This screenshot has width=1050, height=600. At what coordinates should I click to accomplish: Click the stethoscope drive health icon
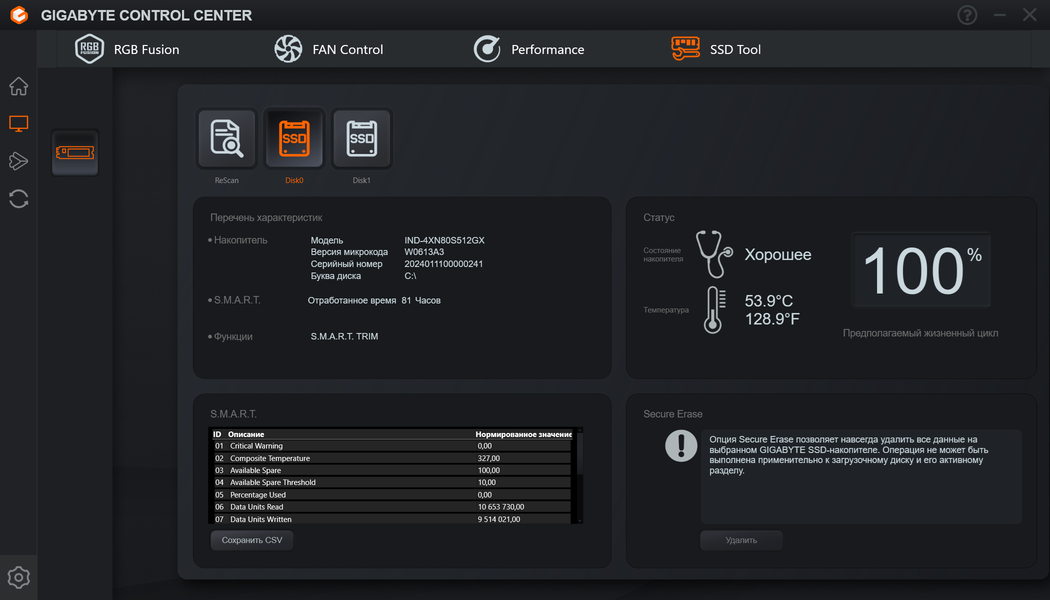(714, 254)
